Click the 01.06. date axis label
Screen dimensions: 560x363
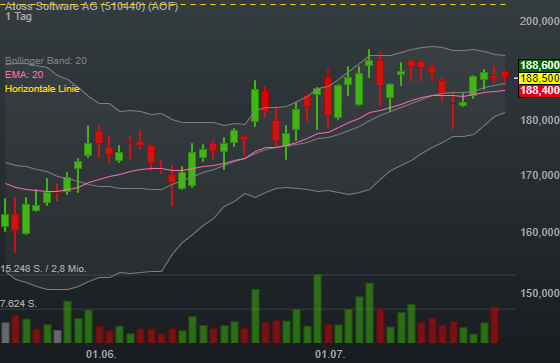pyautogui.click(x=101, y=354)
